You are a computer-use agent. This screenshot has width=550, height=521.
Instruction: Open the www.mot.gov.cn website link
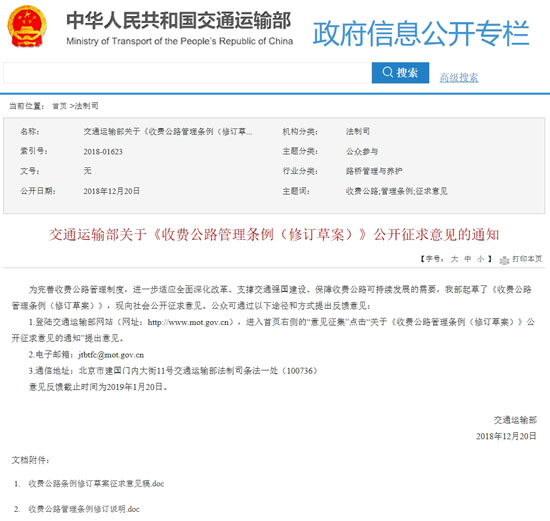[x=190, y=322]
